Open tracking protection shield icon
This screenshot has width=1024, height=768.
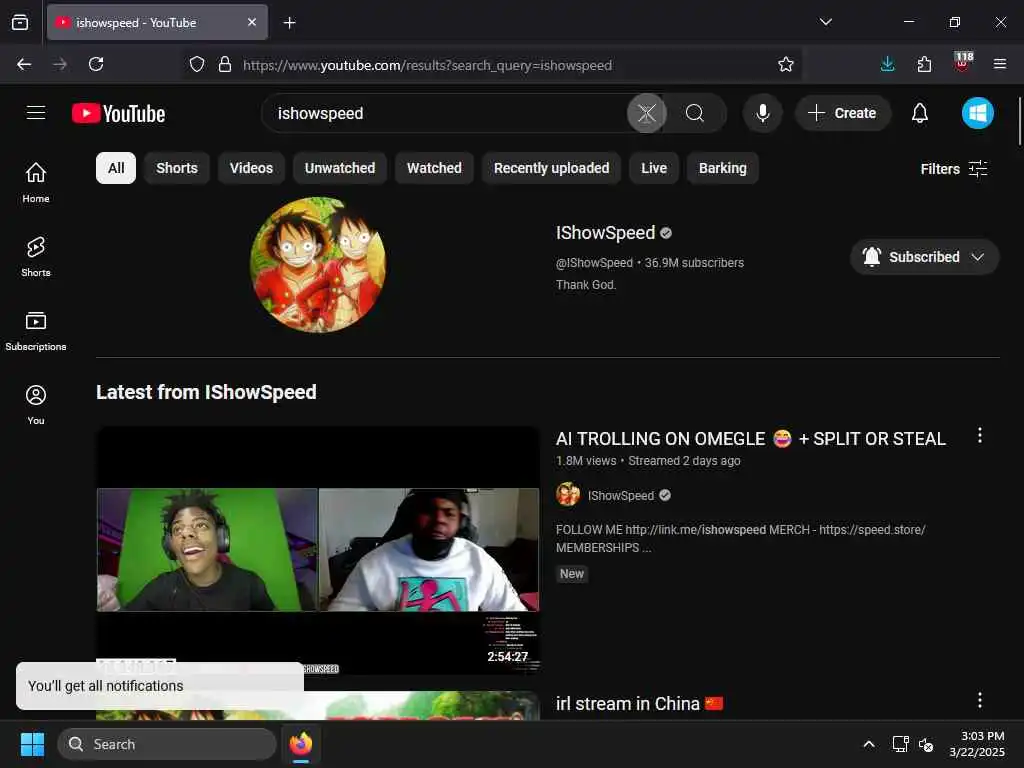pos(197,64)
